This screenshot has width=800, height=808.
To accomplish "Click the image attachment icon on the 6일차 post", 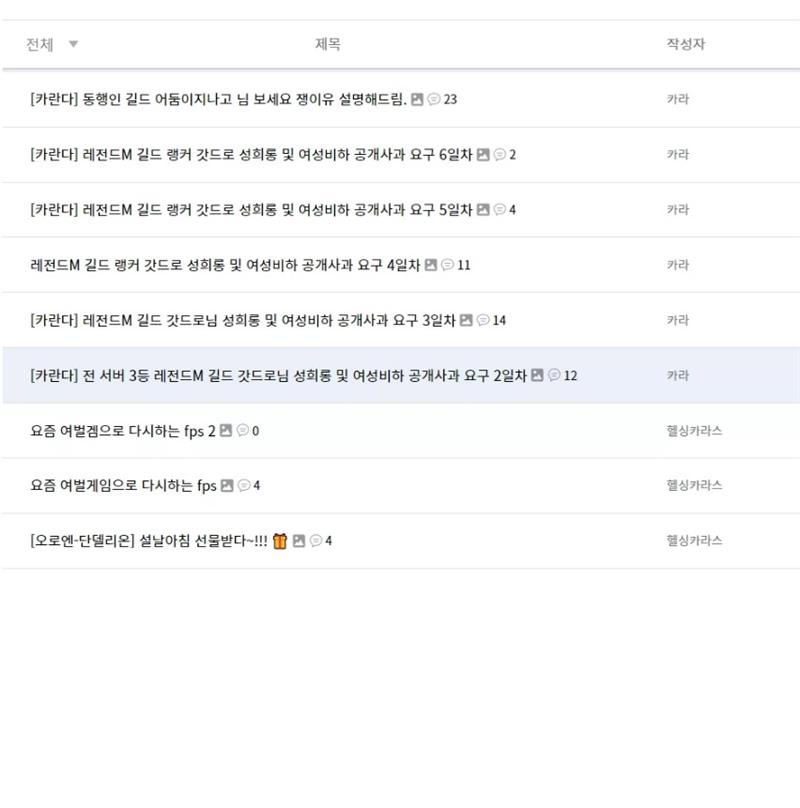I will 483,155.
